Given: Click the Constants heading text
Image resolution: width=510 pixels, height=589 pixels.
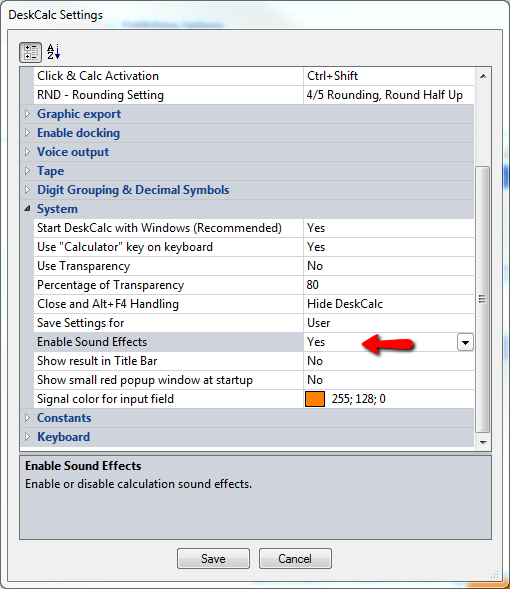Looking at the screenshot, I should tap(64, 418).
